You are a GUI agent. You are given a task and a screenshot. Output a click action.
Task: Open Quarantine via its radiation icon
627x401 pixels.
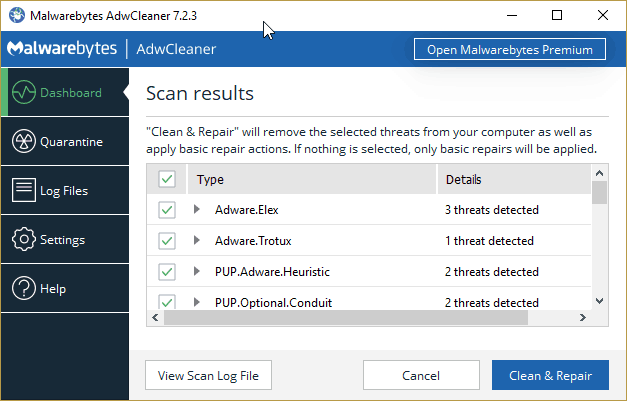tap(24, 141)
